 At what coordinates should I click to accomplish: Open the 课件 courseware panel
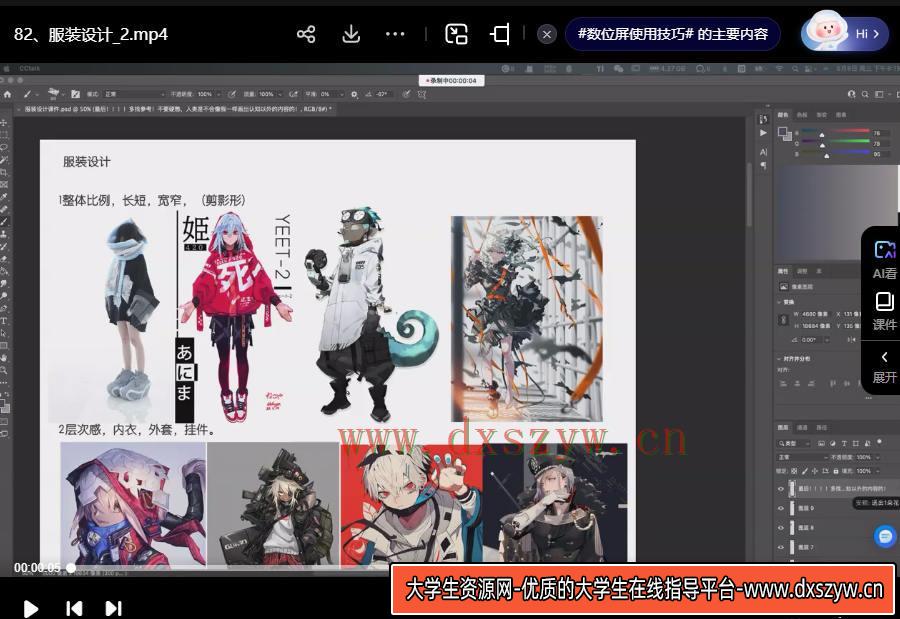pyautogui.click(x=884, y=311)
